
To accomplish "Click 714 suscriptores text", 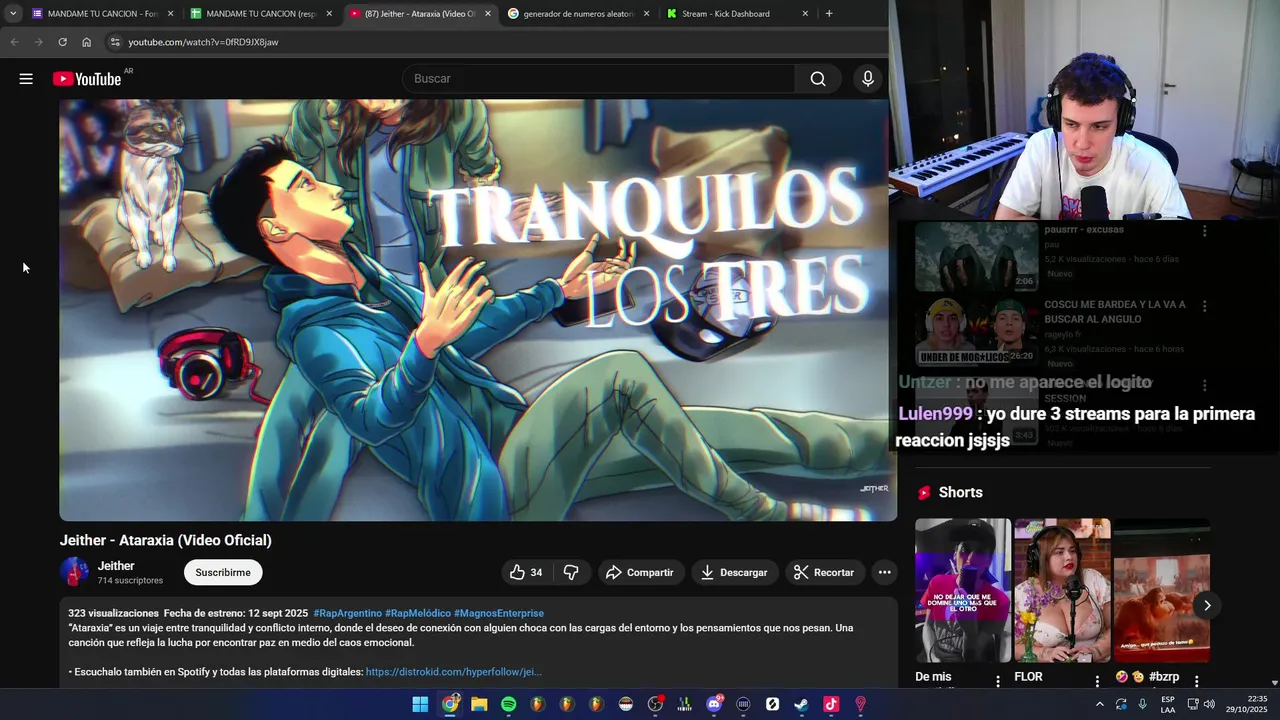I will (130, 580).
